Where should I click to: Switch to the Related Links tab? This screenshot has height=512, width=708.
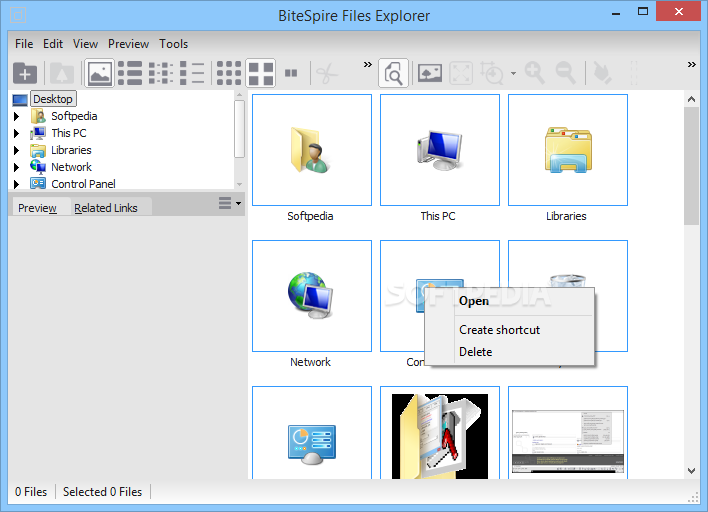106,208
